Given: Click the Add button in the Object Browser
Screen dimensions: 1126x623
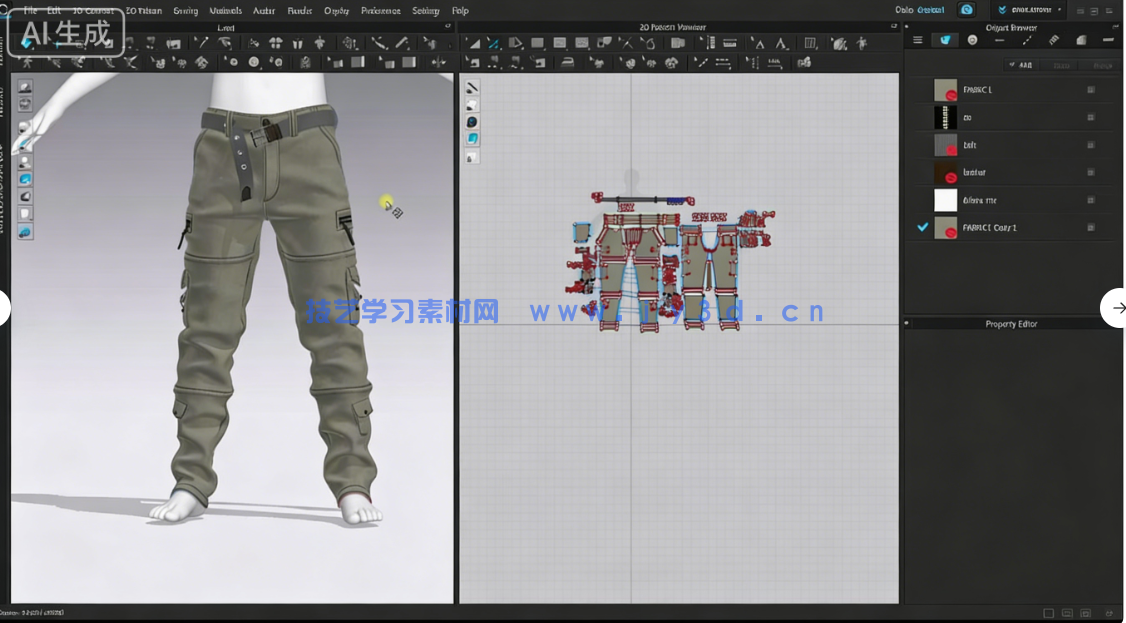Looking at the screenshot, I should (x=1022, y=64).
